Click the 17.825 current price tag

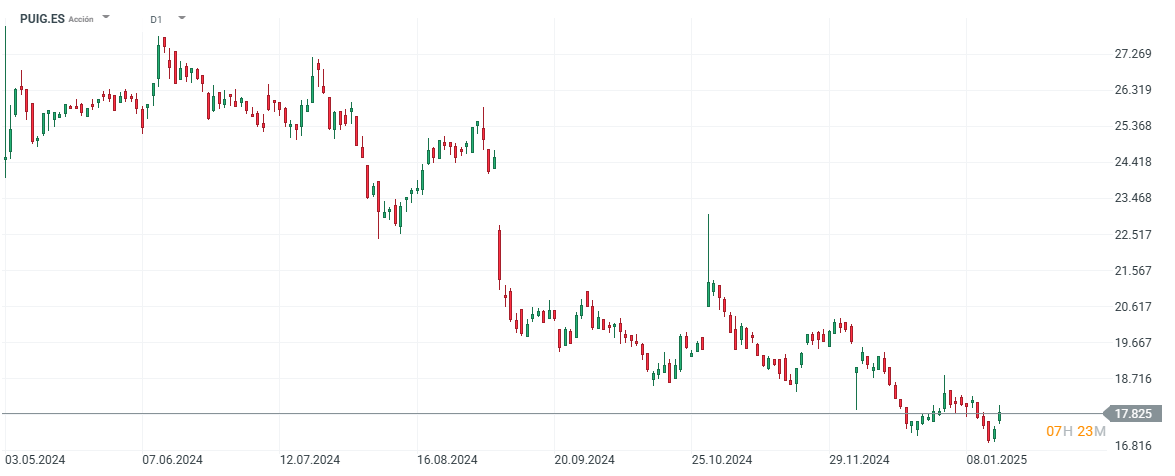pos(1134,413)
